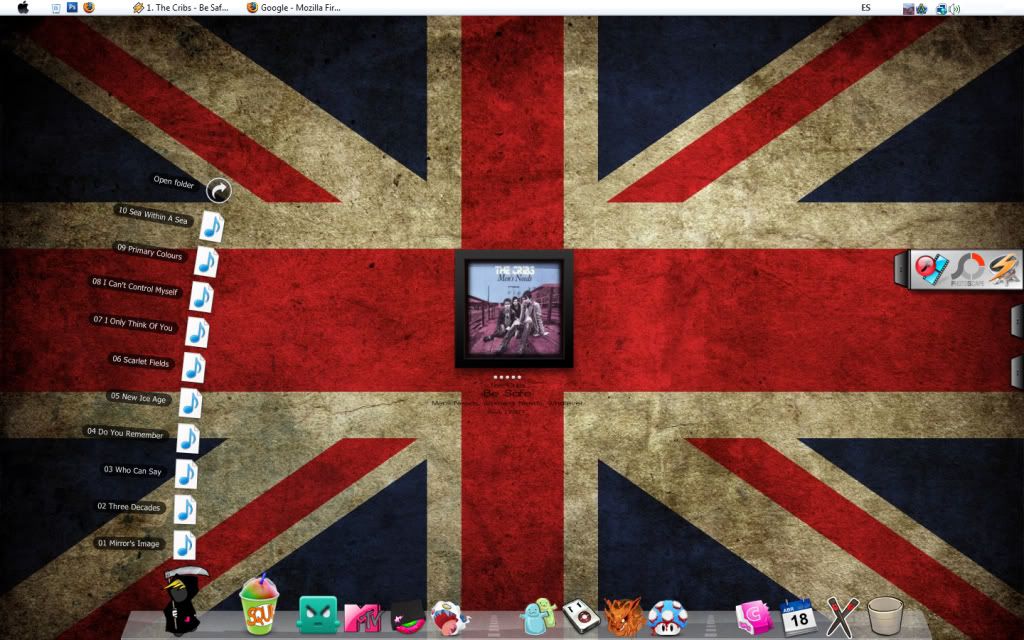Click The Cribs album cover art
Viewport: 1024px width, 640px height.
point(514,308)
